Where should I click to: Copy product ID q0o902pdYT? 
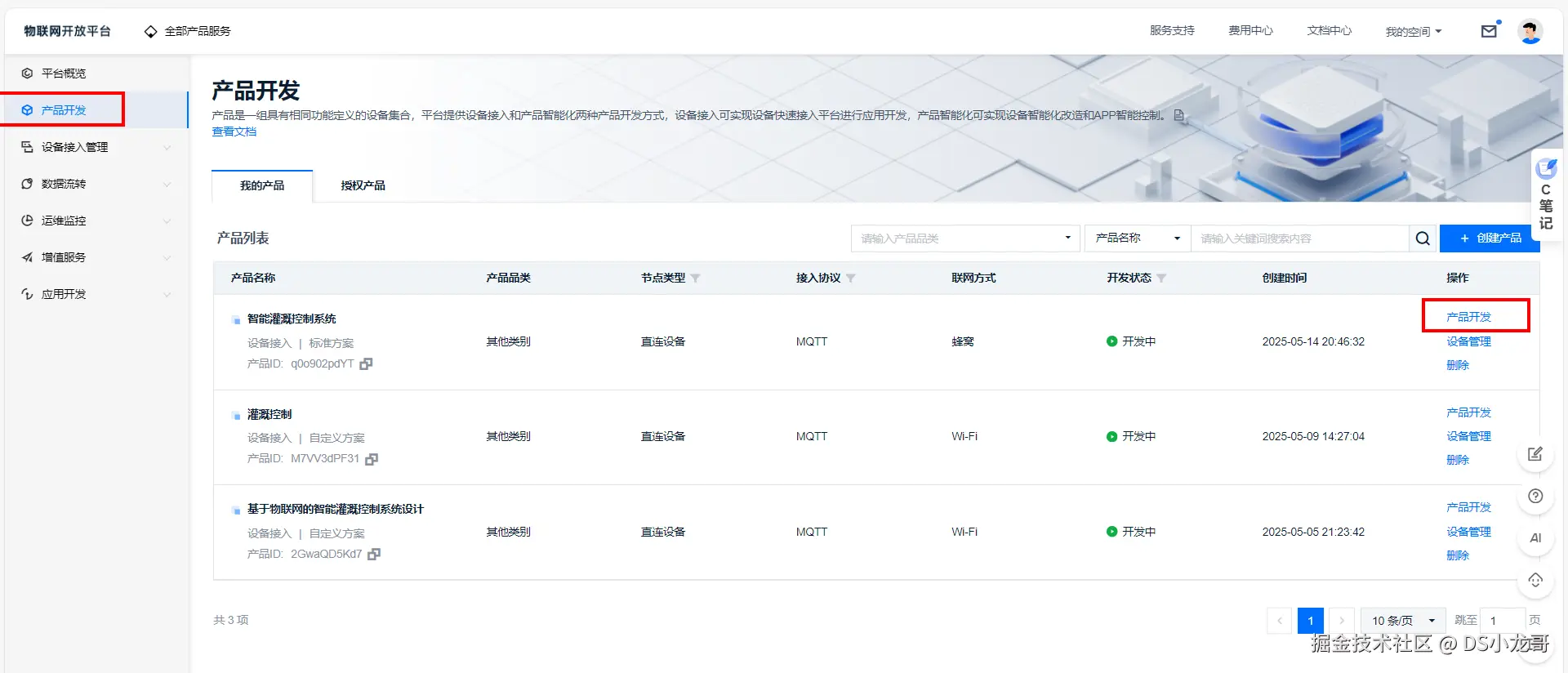click(x=366, y=364)
